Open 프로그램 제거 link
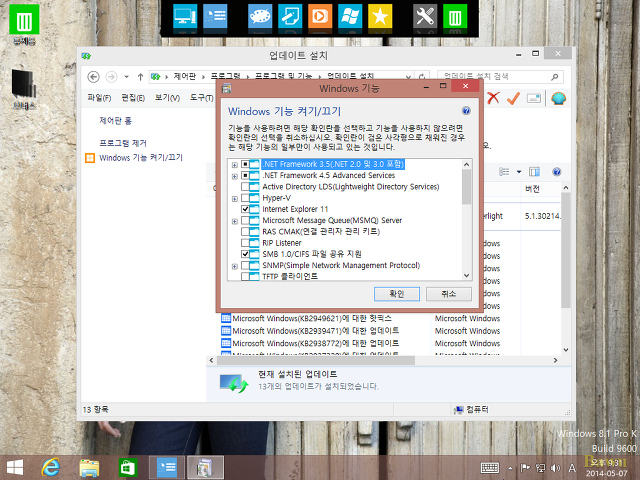The width and height of the screenshot is (640, 480). pyautogui.click(x=123, y=143)
